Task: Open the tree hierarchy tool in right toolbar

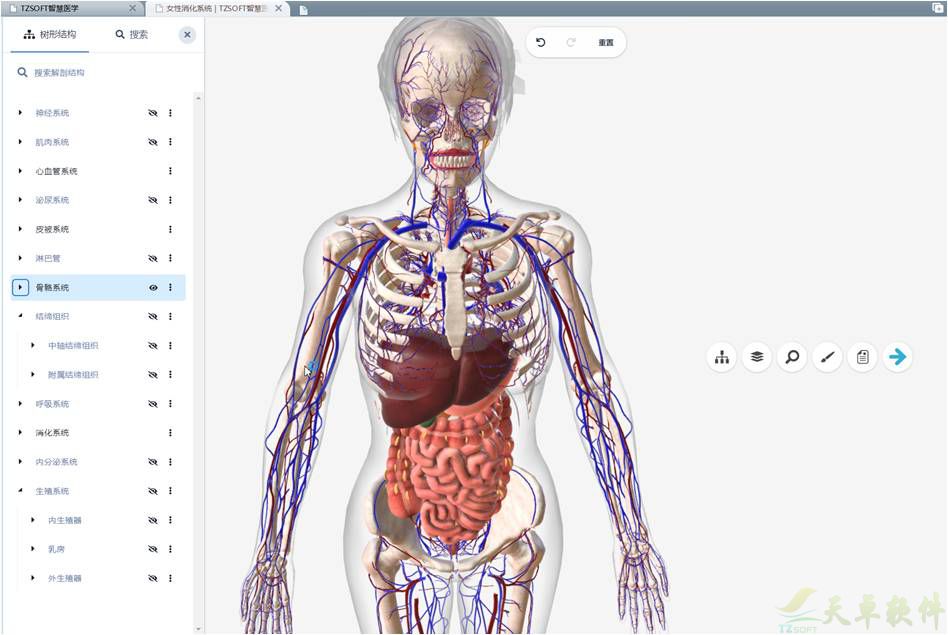Action: coord(722,357)
